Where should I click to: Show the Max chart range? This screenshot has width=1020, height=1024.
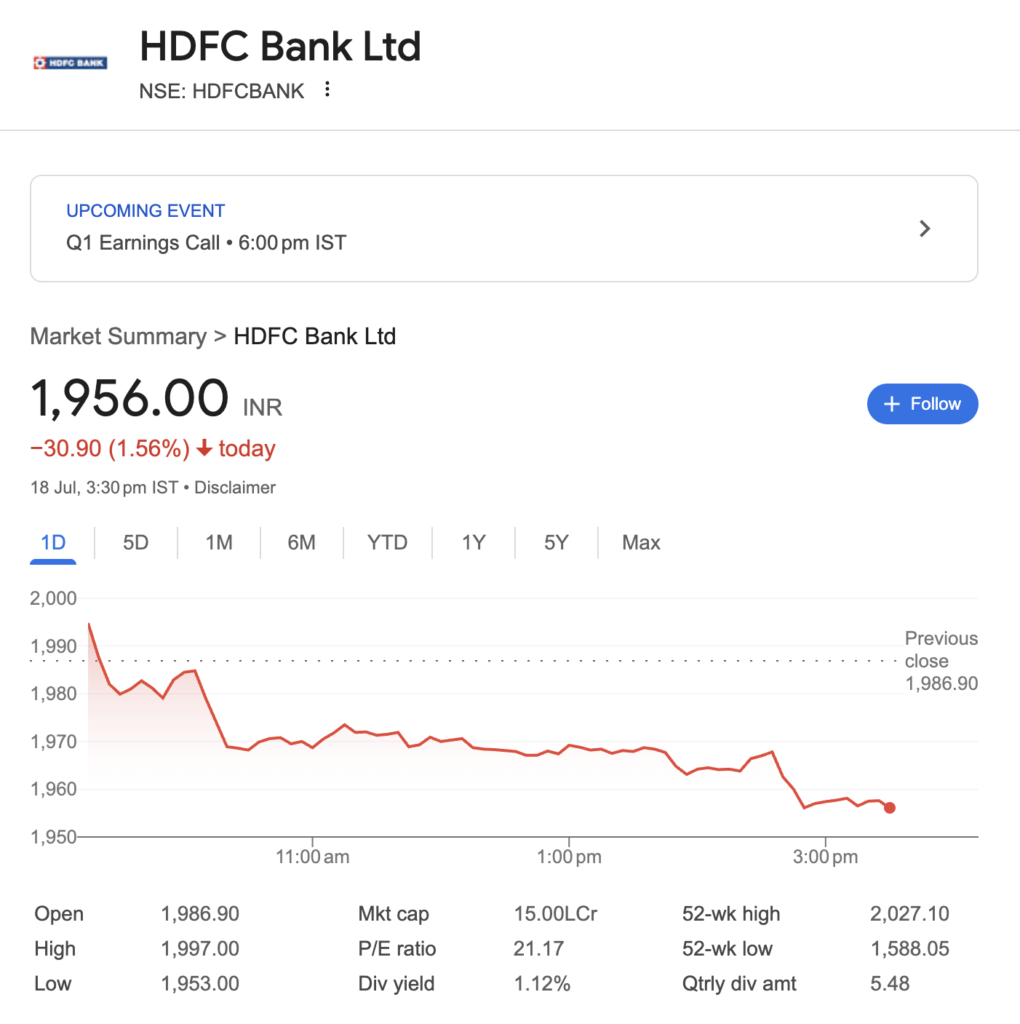[641, 543]
